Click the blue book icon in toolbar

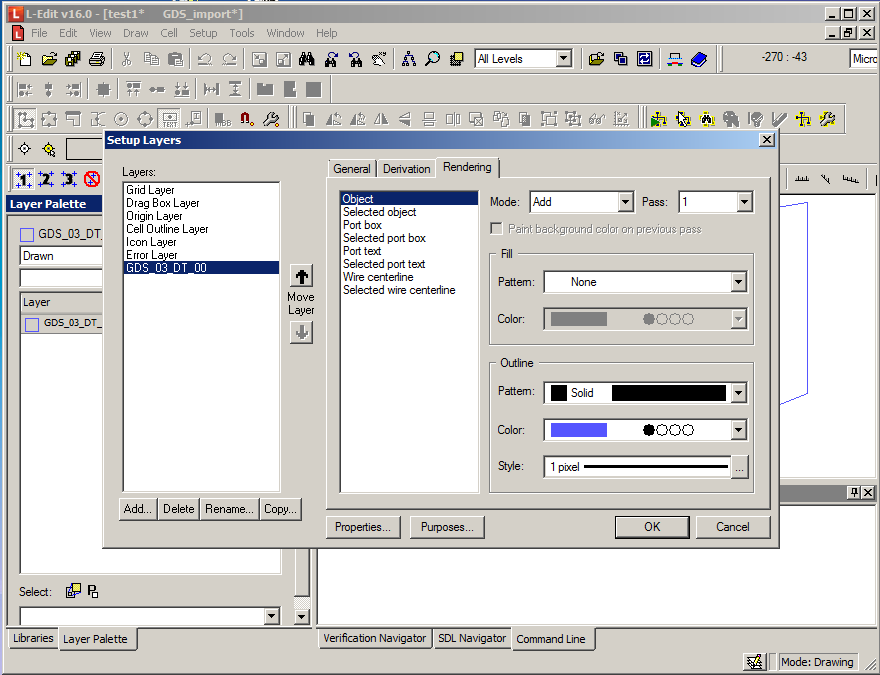pyautogui.click(x=698, y=59)
